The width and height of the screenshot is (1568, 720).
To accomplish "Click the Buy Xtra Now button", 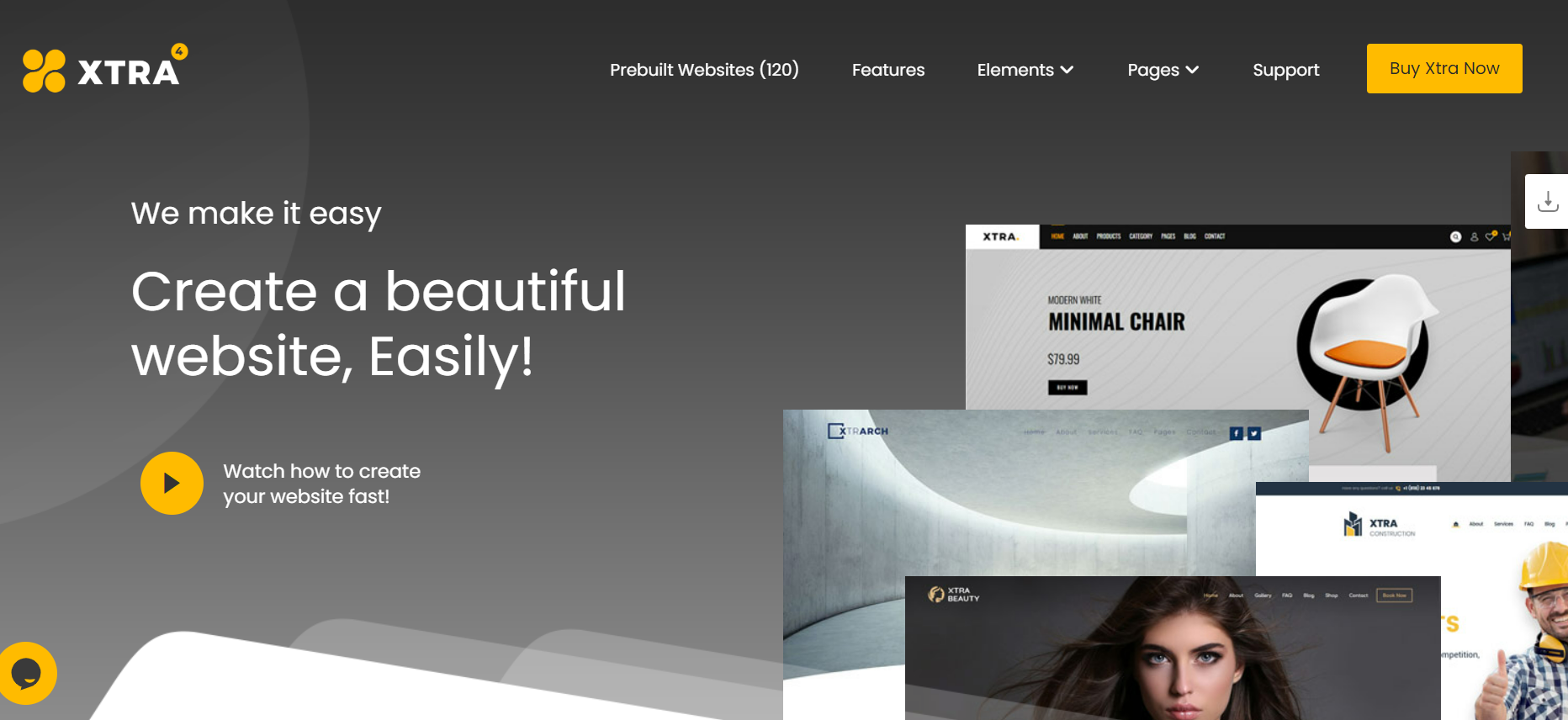I will (1444, 68).
